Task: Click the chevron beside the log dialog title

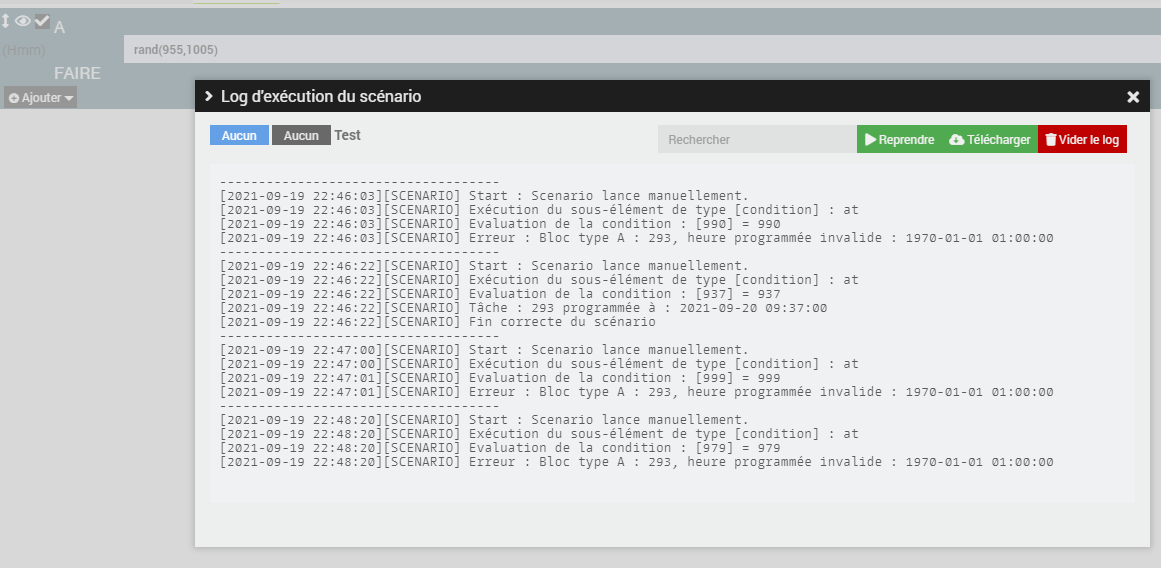Action: [x=208, y=96]
